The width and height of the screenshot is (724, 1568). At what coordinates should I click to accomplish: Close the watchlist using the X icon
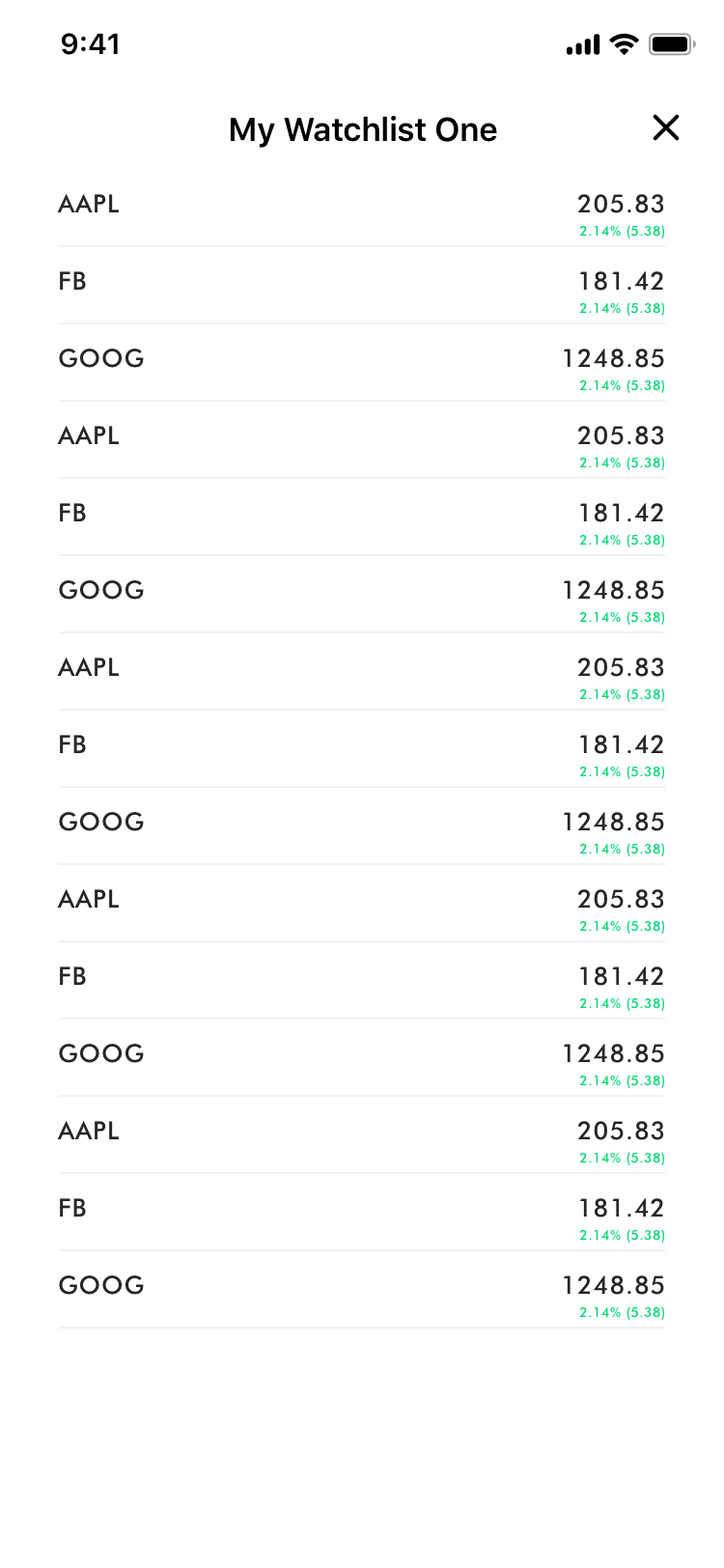coord(666,127)
